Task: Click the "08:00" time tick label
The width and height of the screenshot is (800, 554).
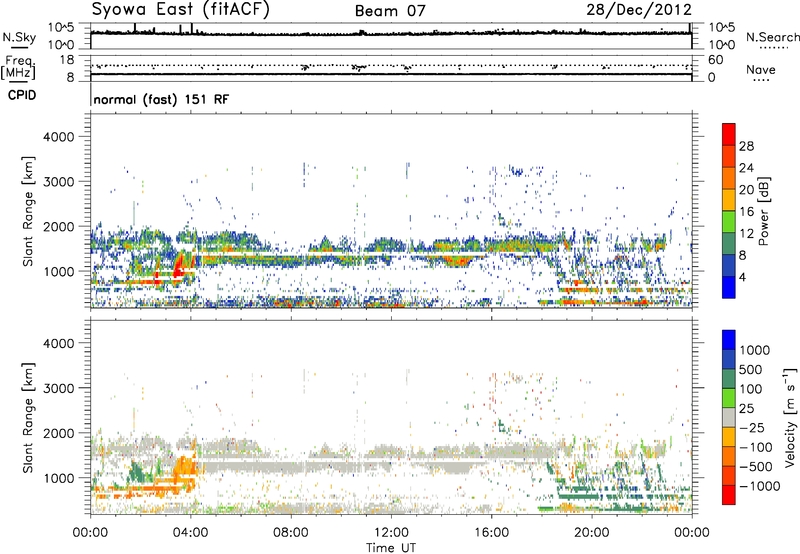Action: tap(291, 533)
